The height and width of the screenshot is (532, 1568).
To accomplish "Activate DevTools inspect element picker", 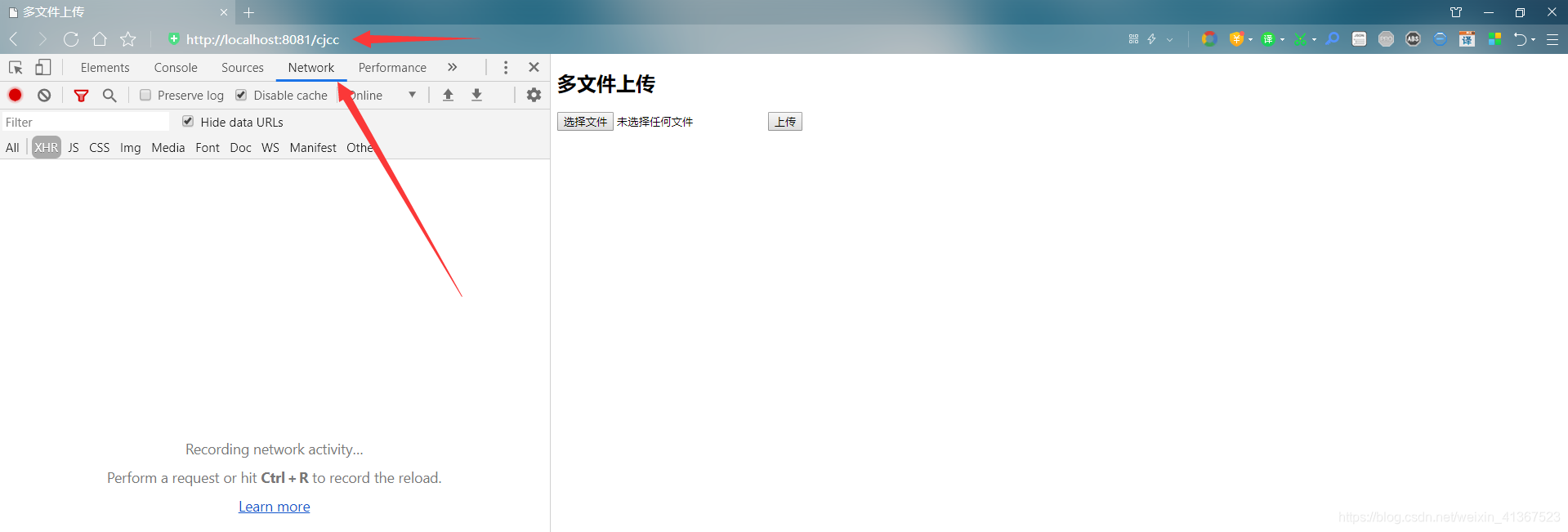I will [x=16, y=68].
